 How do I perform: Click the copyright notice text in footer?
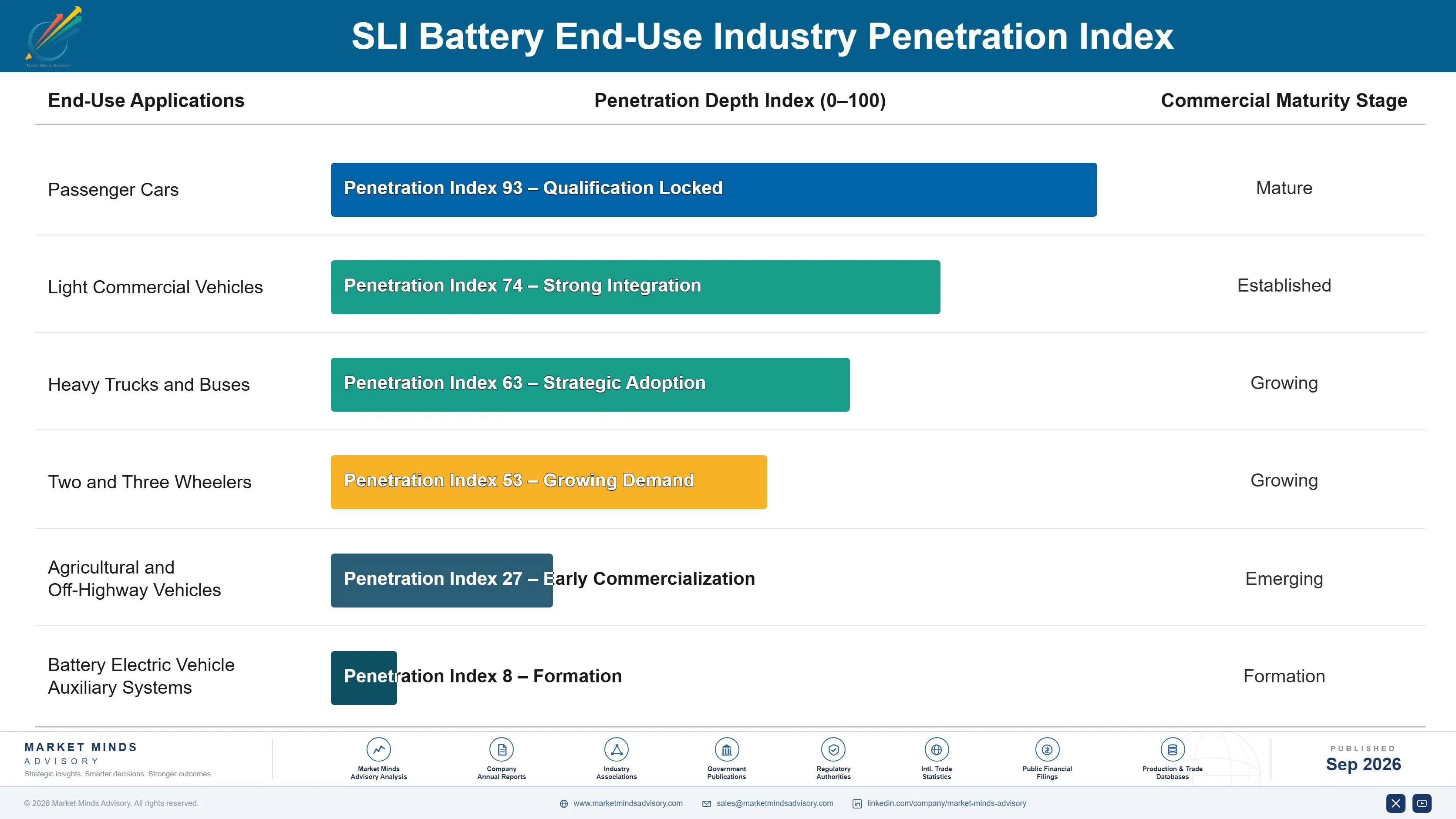[x=111, y=803]
